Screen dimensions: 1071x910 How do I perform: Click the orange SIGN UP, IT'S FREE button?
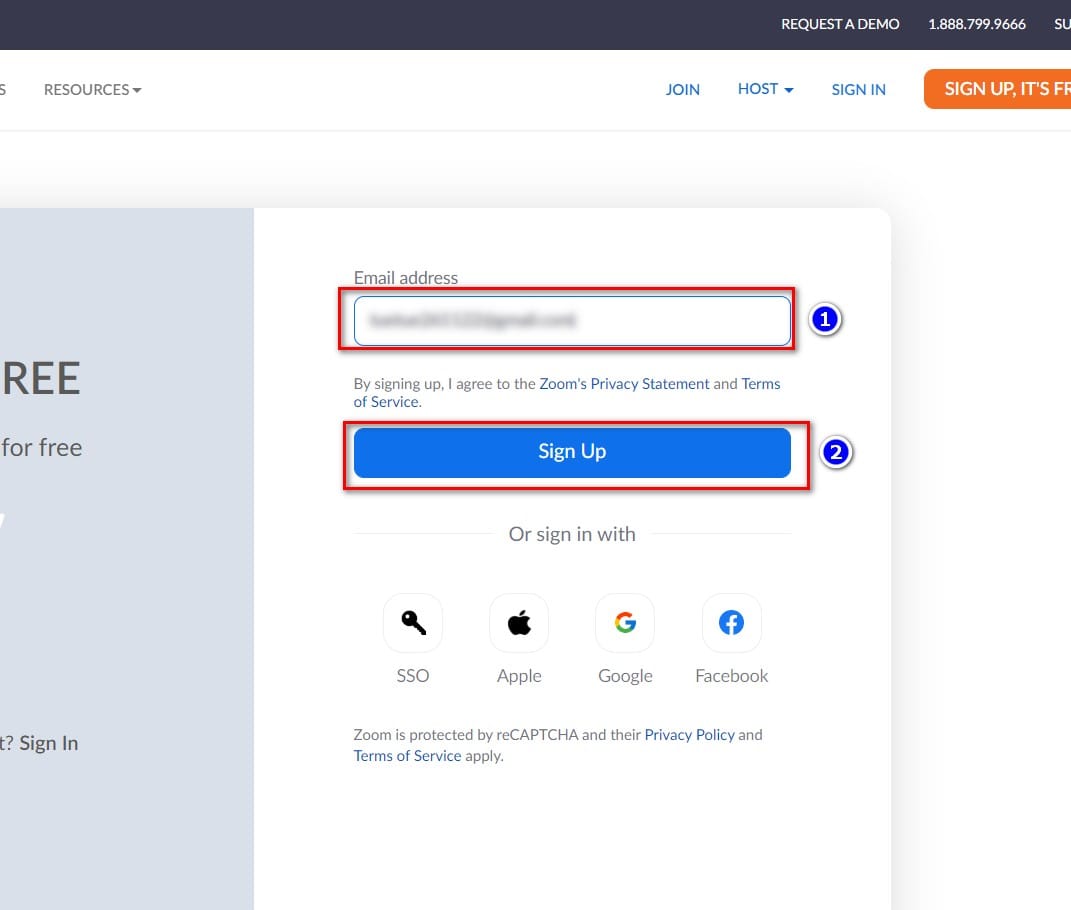click(998, 89)
